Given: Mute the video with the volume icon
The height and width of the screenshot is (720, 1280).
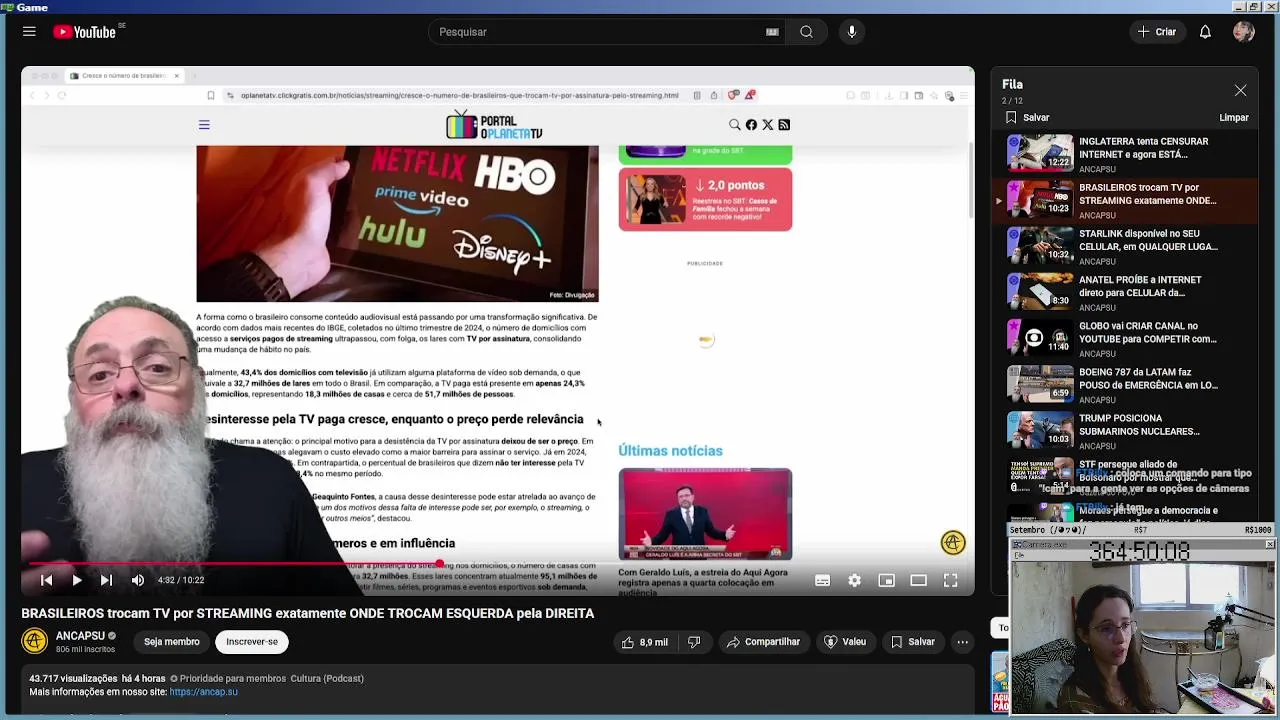Looking at the screenshot, I should 138,580.
